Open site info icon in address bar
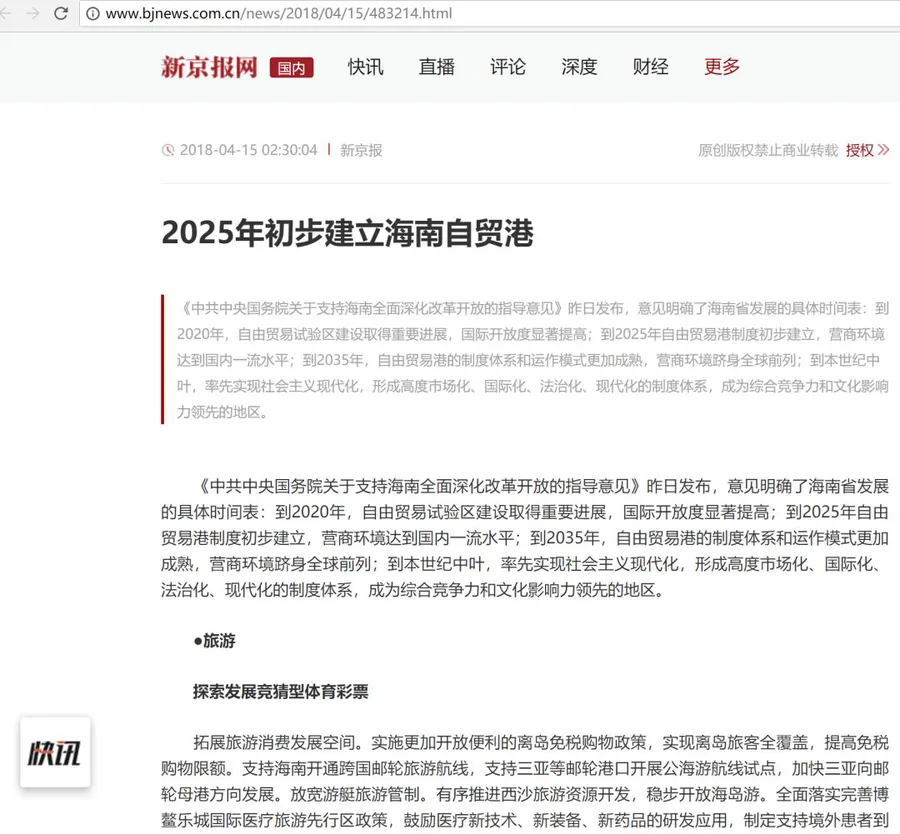900x834 pixels. point(92,13)
